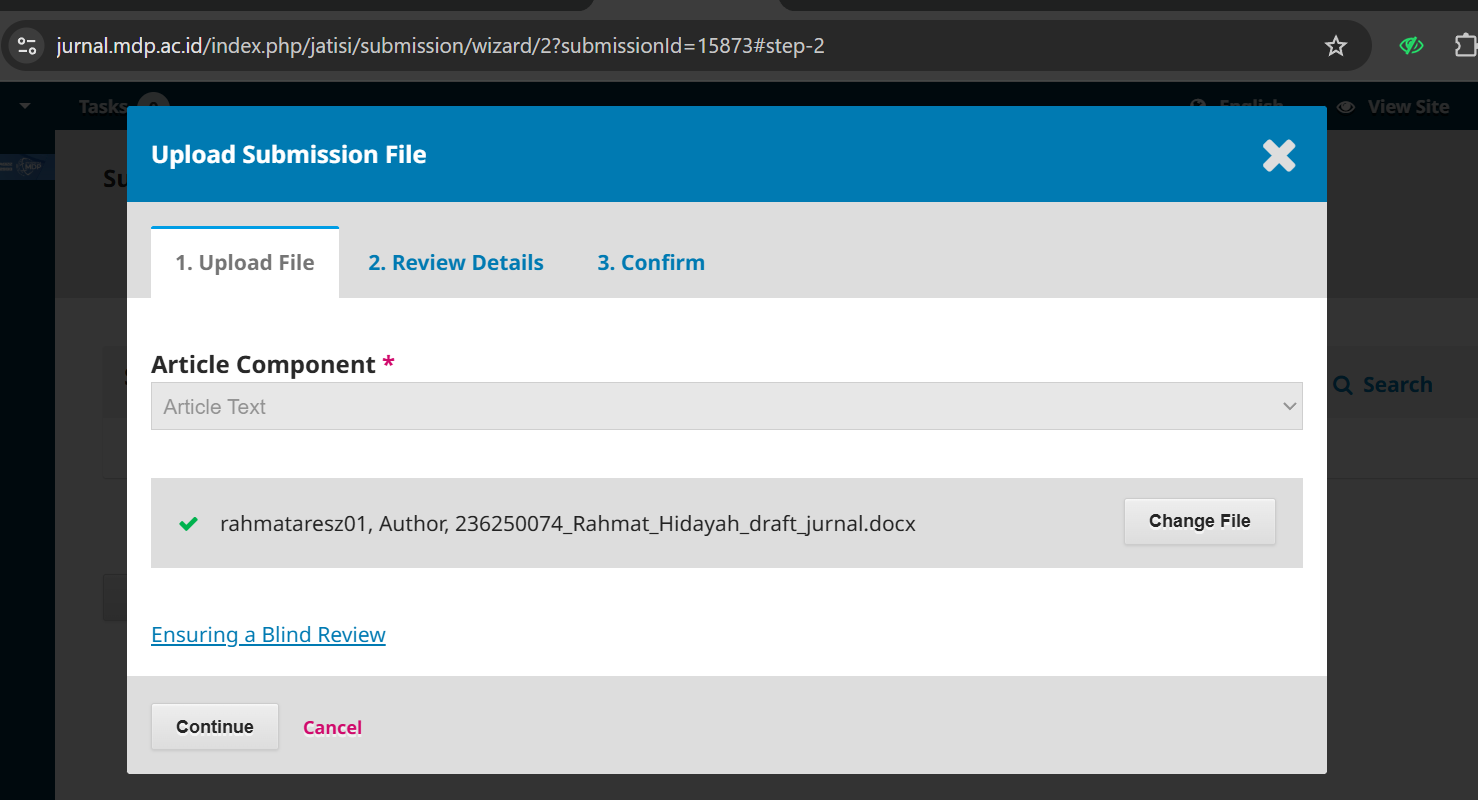Select the uploaded draft_jurnal.docx file name
The image size is (1478, 800).
tap(685, 523)
